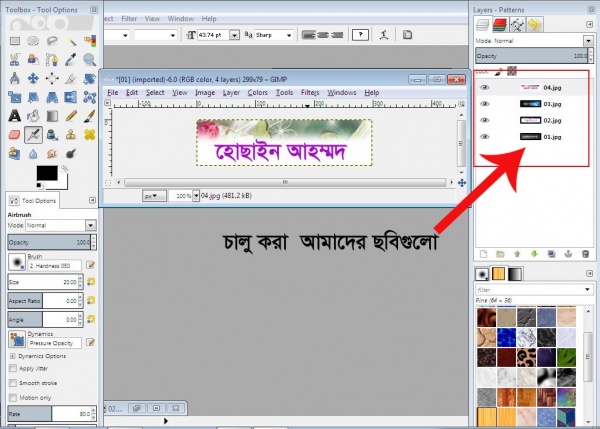Viewport: 600px width, 429px height.
Task: Open the Layer menu in image window
Action: pos(231,93)
